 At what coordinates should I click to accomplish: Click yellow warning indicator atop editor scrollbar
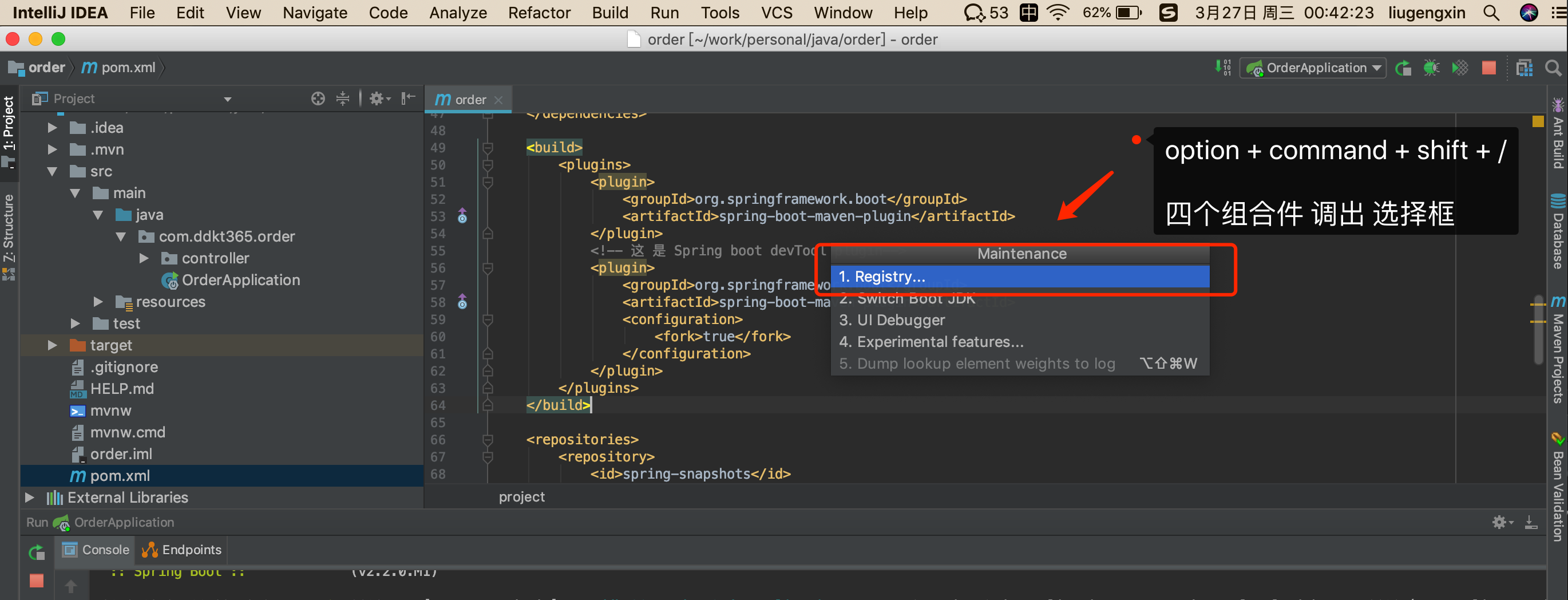click(1538, 121)
